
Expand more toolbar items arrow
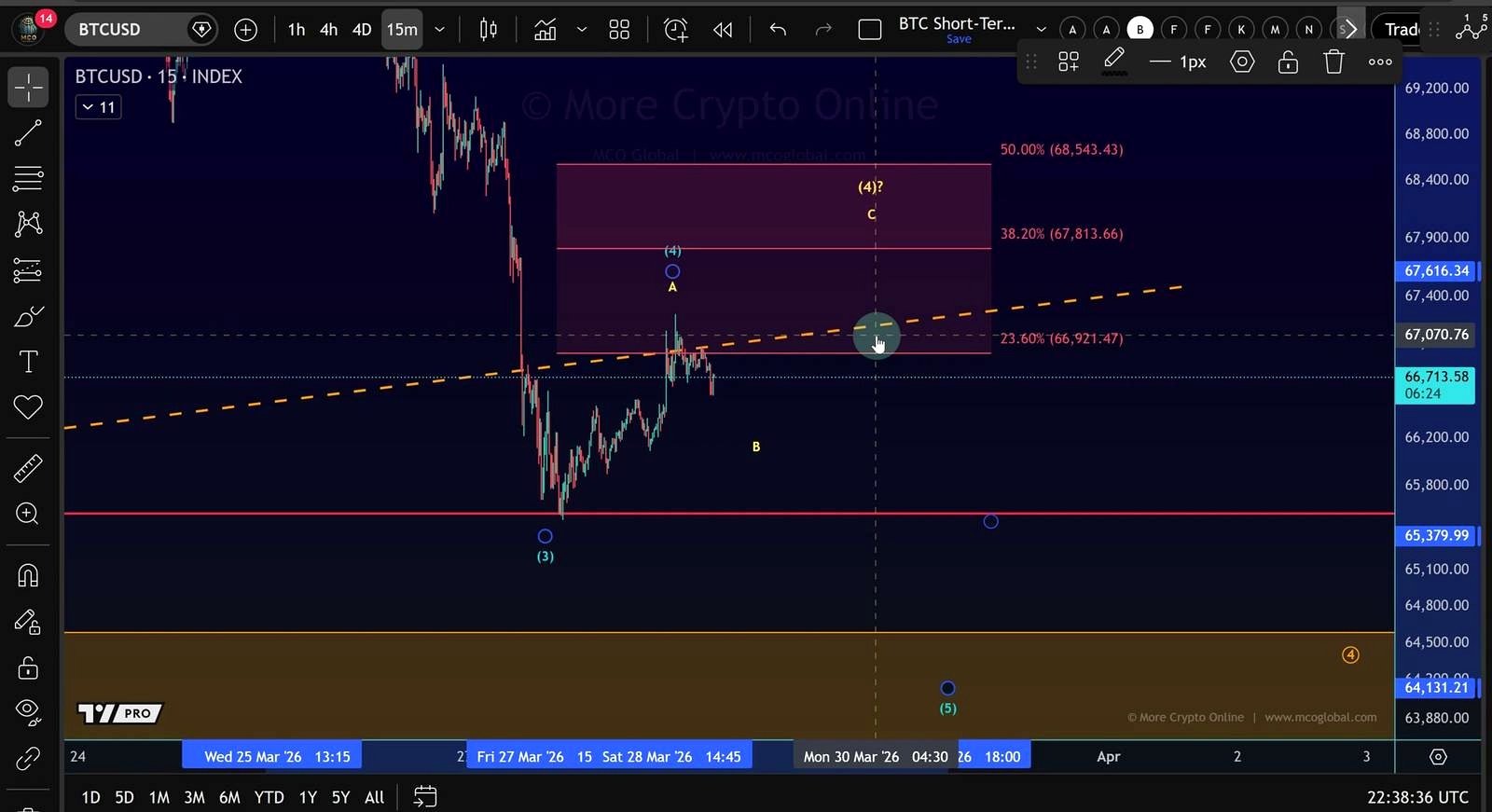coord(1350,30)
